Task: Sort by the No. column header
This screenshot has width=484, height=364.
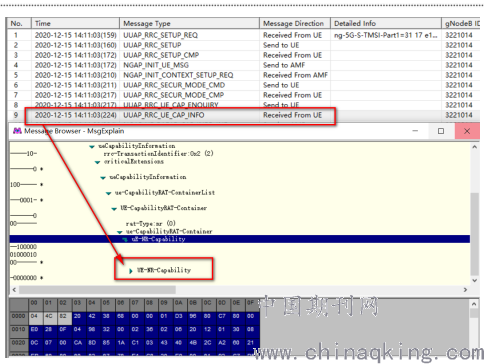Action: click(x=19, y=23)
